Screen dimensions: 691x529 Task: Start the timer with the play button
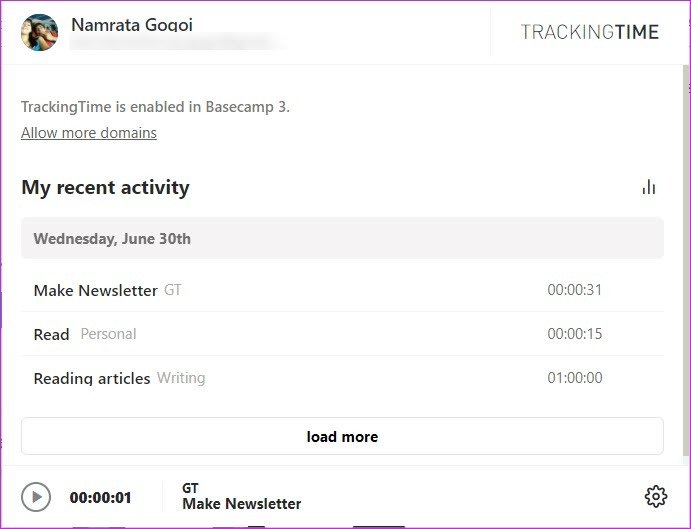tap(36, 497)
